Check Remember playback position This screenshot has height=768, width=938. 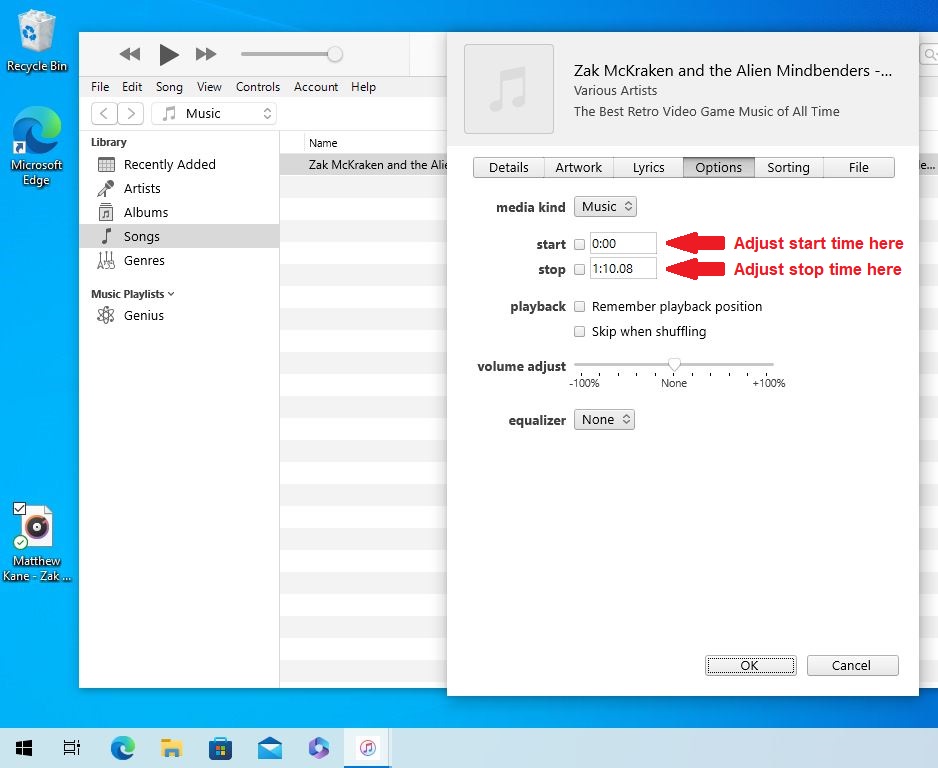[579, 306]
